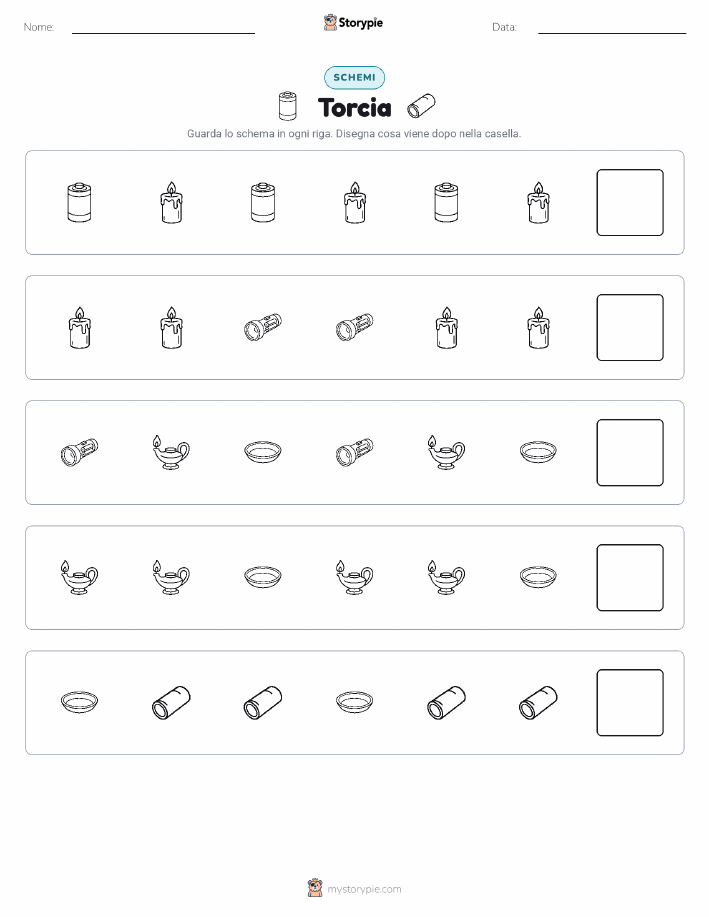
Task: Click the second oil lamp in row four
Action: 171,577
